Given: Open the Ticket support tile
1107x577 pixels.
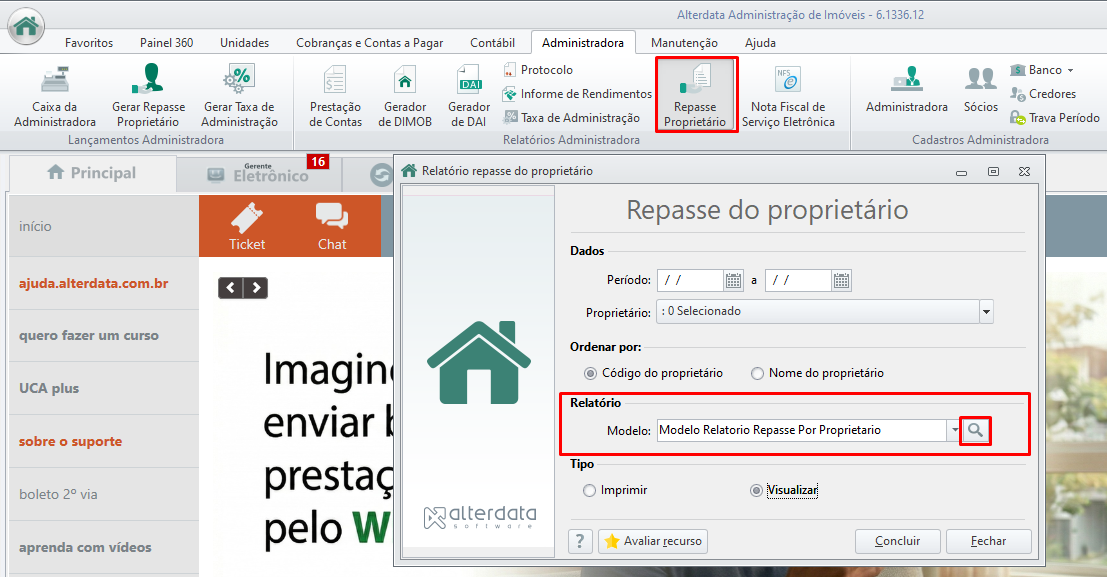Looking at the screenshot, I should click(x=247, y=226).
